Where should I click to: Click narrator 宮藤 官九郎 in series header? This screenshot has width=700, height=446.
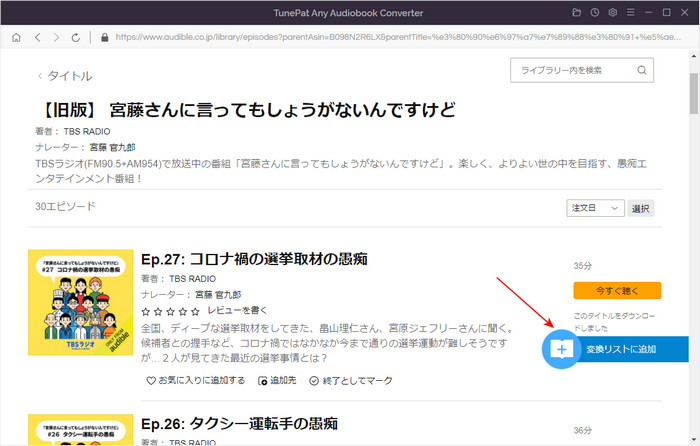(x=112, y=147)
